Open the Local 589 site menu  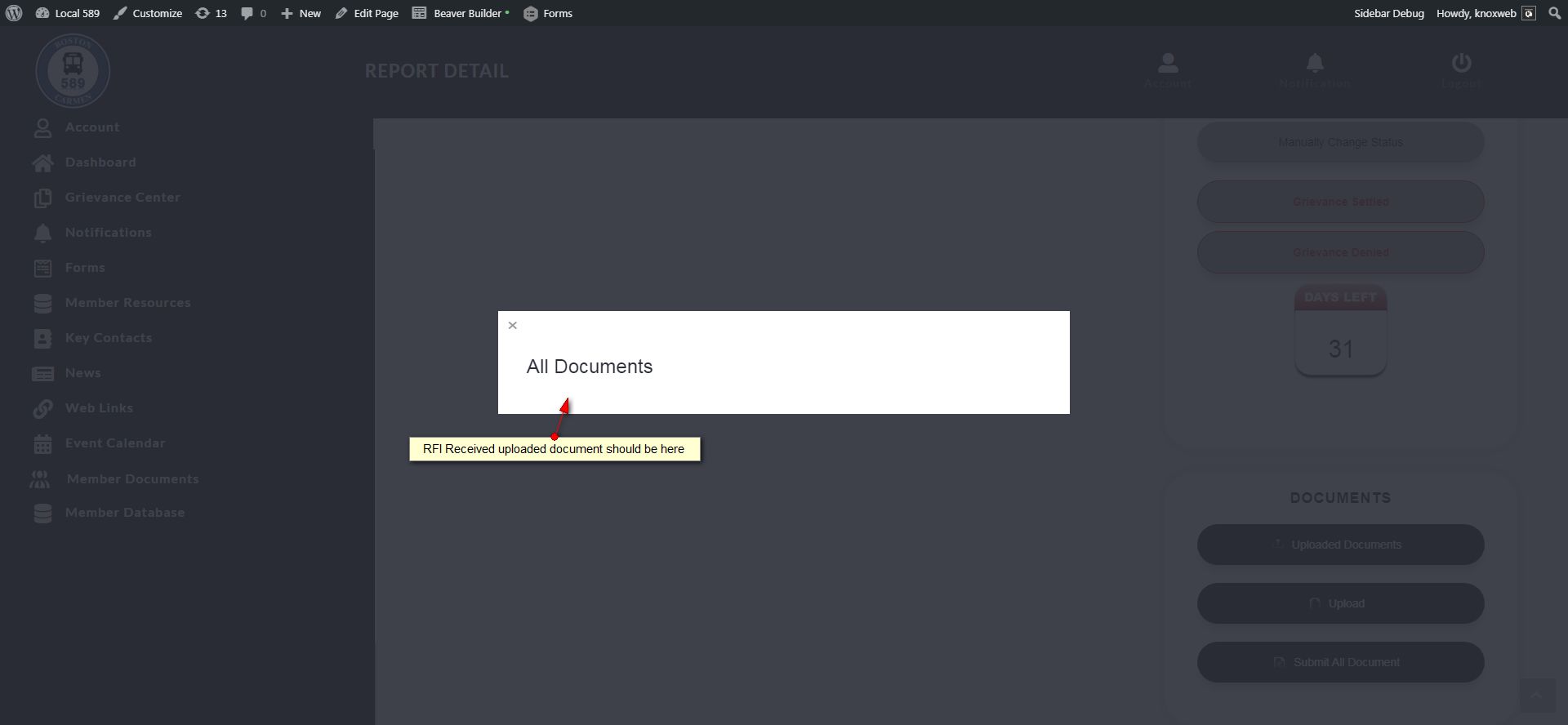click(68, 13)
